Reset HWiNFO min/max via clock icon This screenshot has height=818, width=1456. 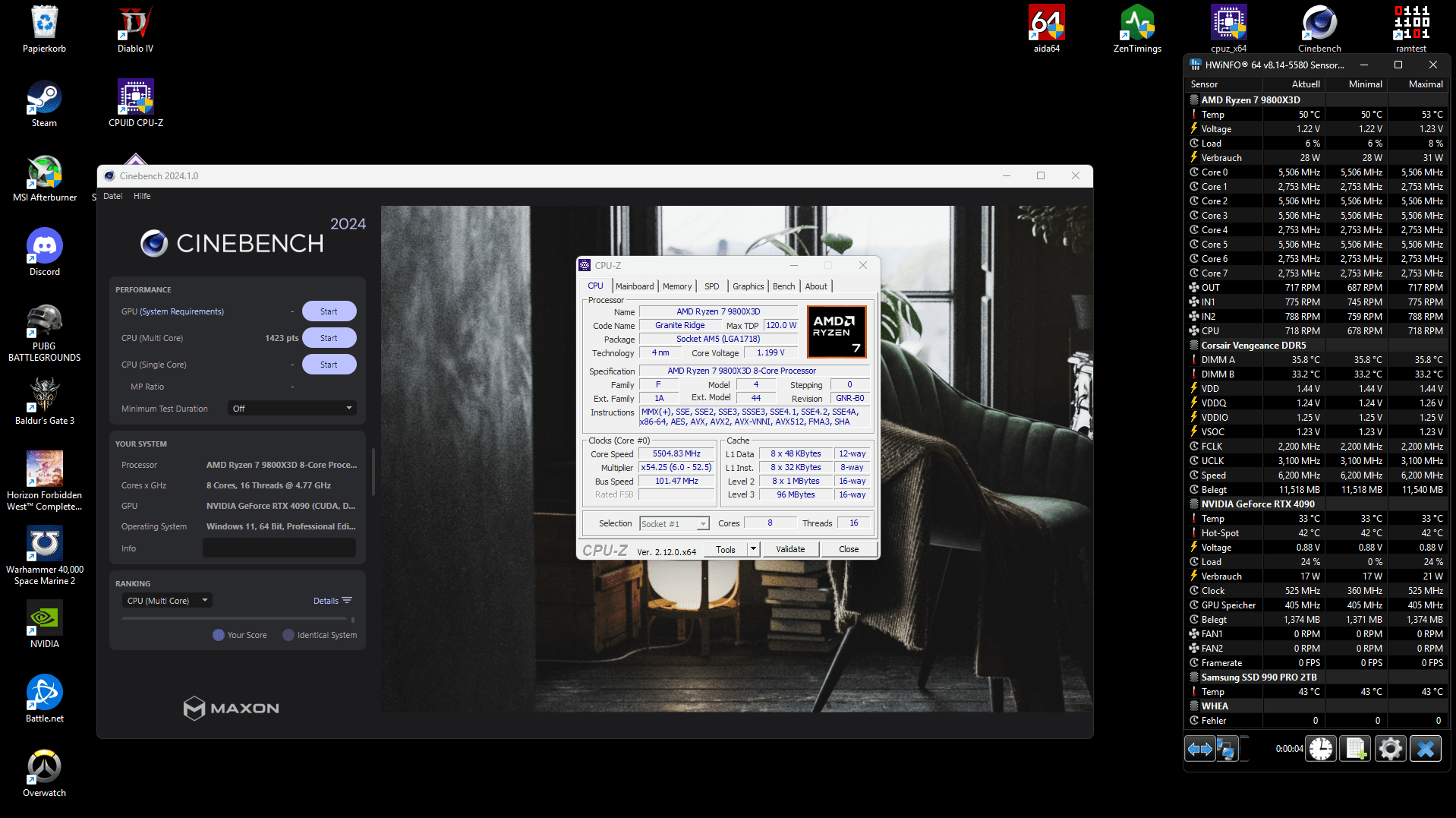pyautogui.click(x=1321, y=750)
